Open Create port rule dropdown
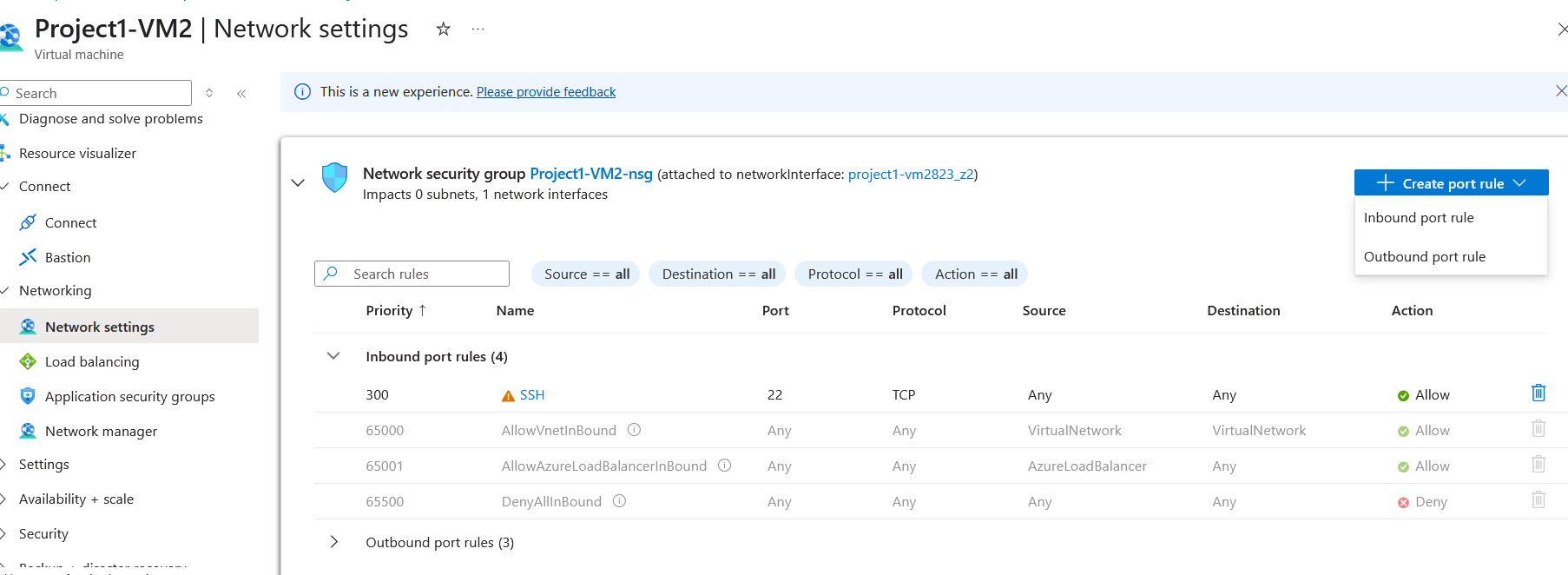This screenshot has height=575, width=1568. [x=1451, y=183]
